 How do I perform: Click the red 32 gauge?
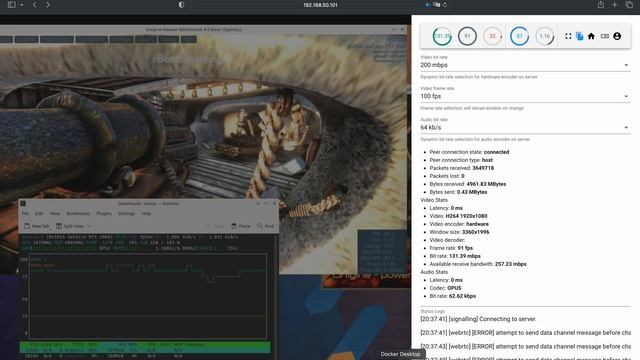(493, 36)
